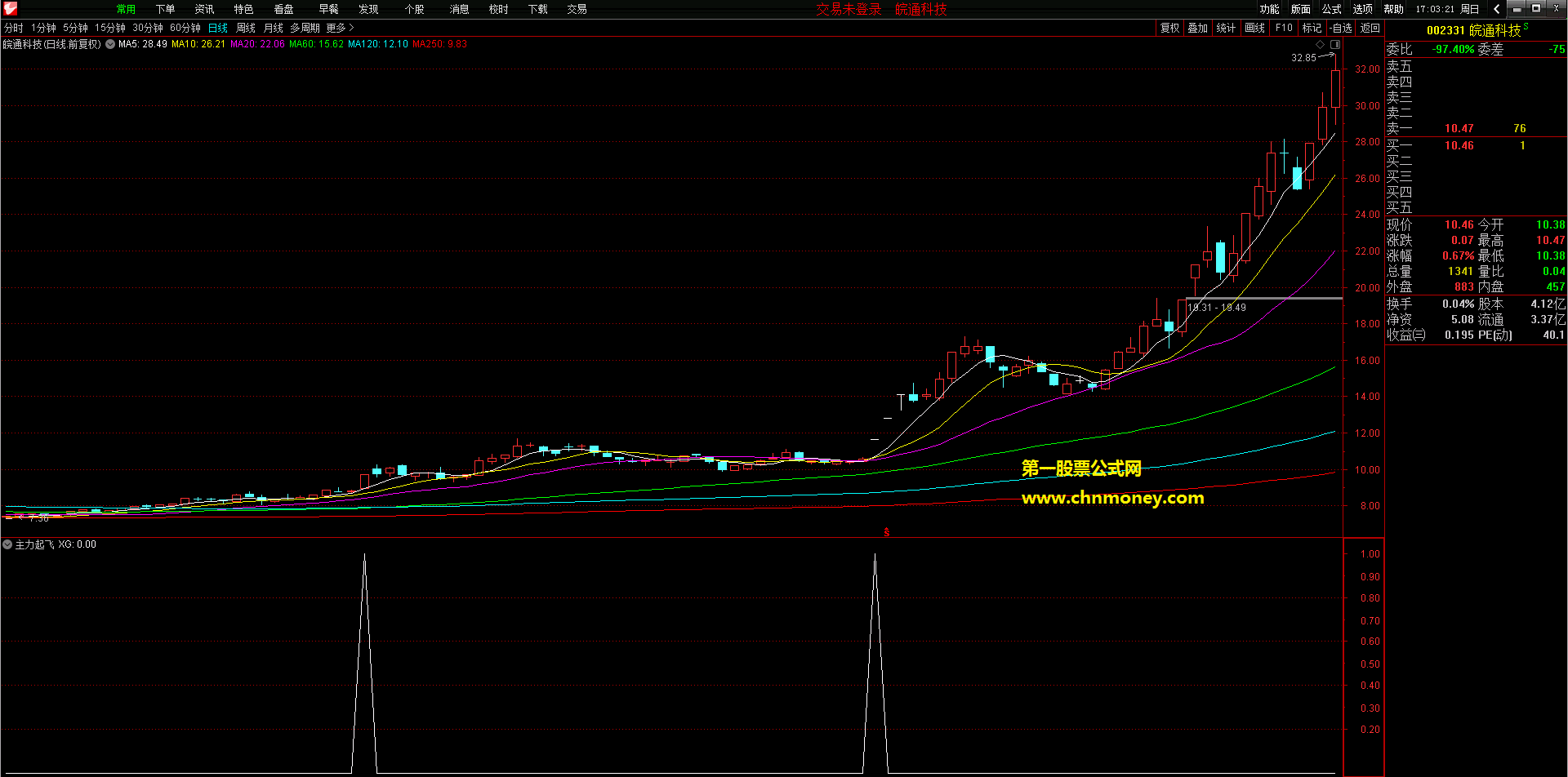
Task: Open the 选项 menu
Action: click(1362, 9)
